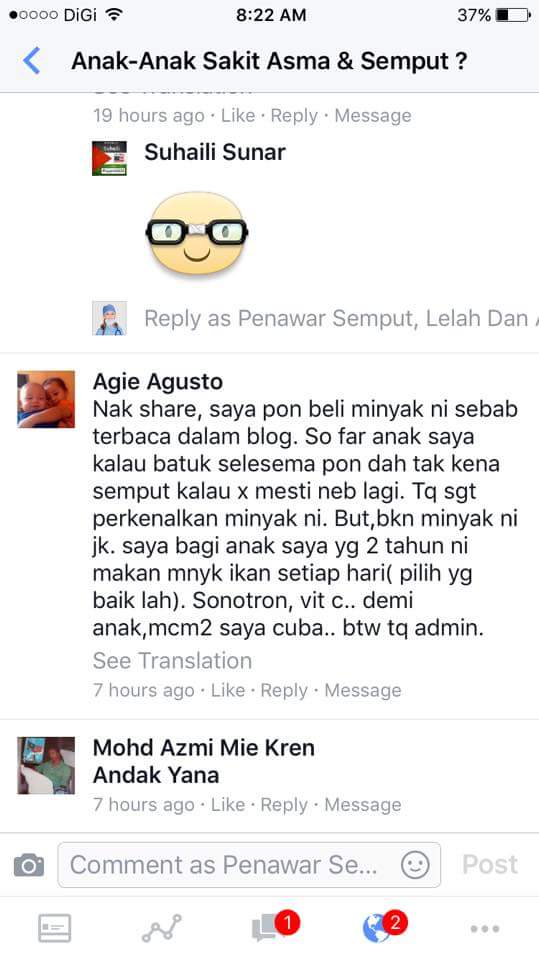This screenshot has height=960, width=539.
Task: Open the more options three-dot tab
Action: 484,929
